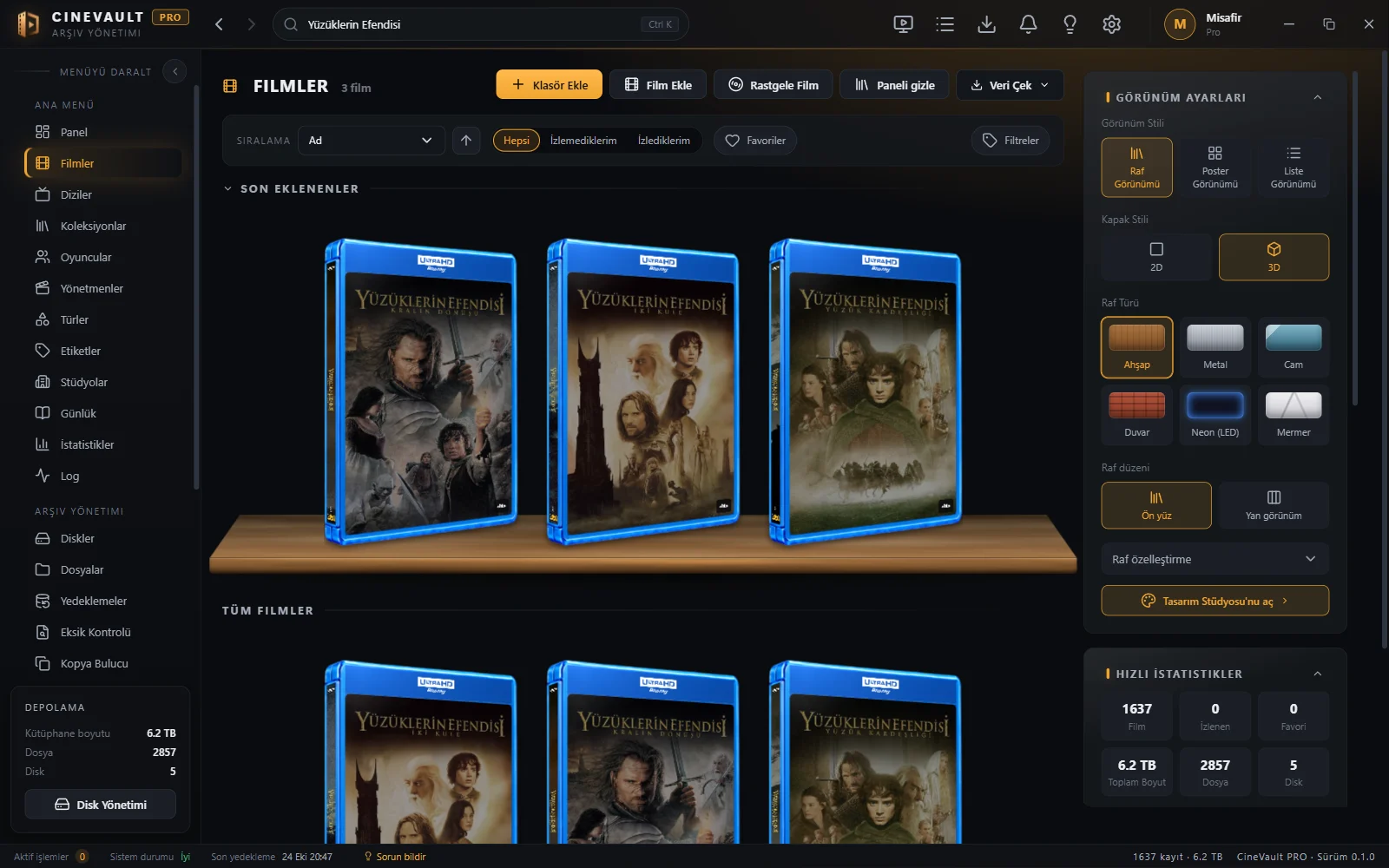Switch cover style to 2D
Viewport: 1389px width, 868px height.
(1156, 257)
